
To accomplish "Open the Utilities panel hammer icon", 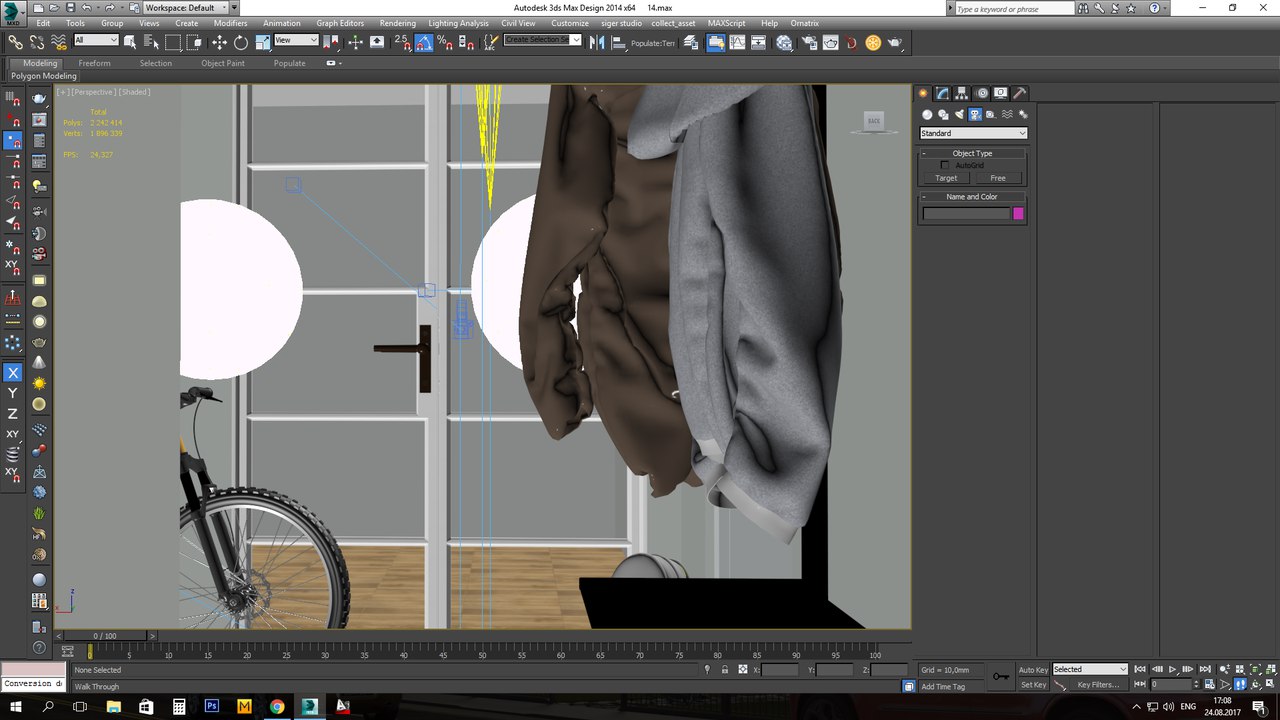I will tap(1019, 93).
